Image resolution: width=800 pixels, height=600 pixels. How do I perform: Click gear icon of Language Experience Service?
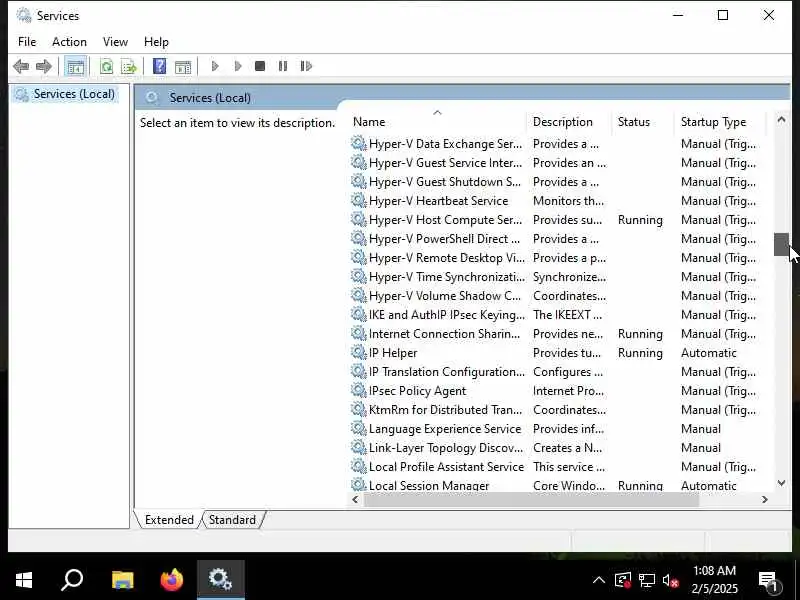pos(359,429)
